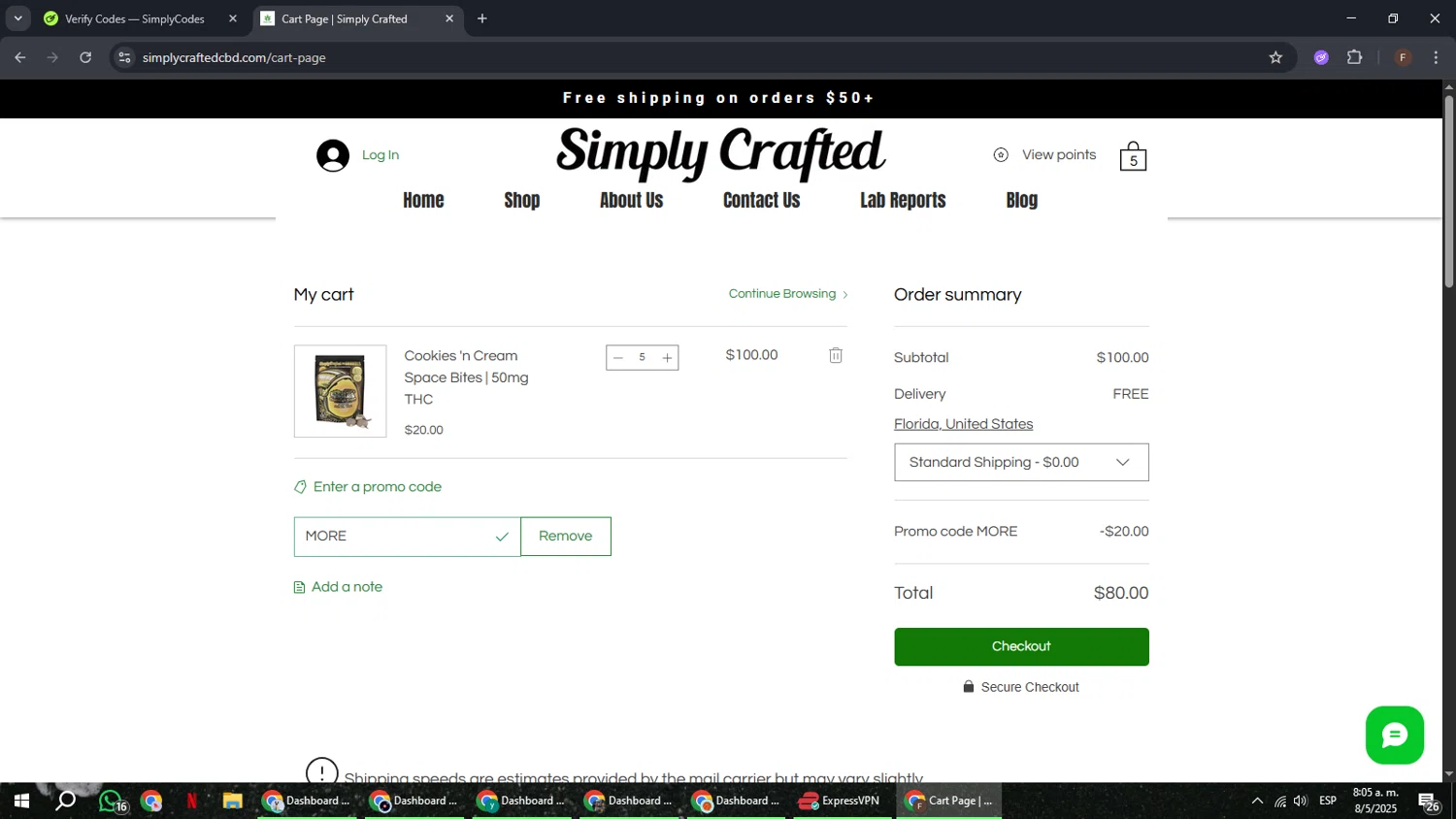This screenshot has width=1456, height=819.
Task: Remove the MORE promo code
Action: [x=566, y=537]
